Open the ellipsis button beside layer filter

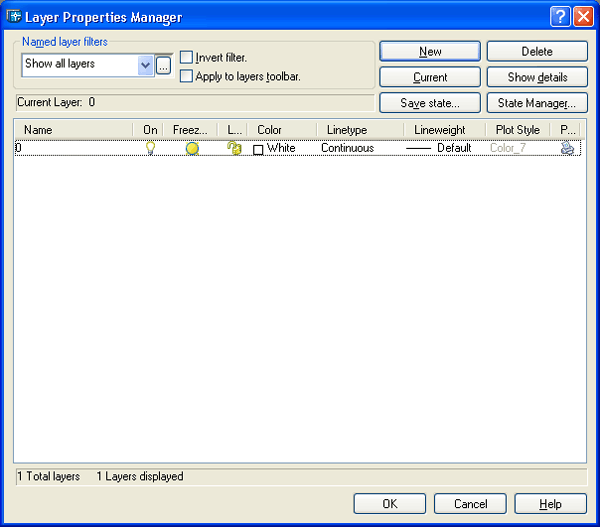coord(164,66)
